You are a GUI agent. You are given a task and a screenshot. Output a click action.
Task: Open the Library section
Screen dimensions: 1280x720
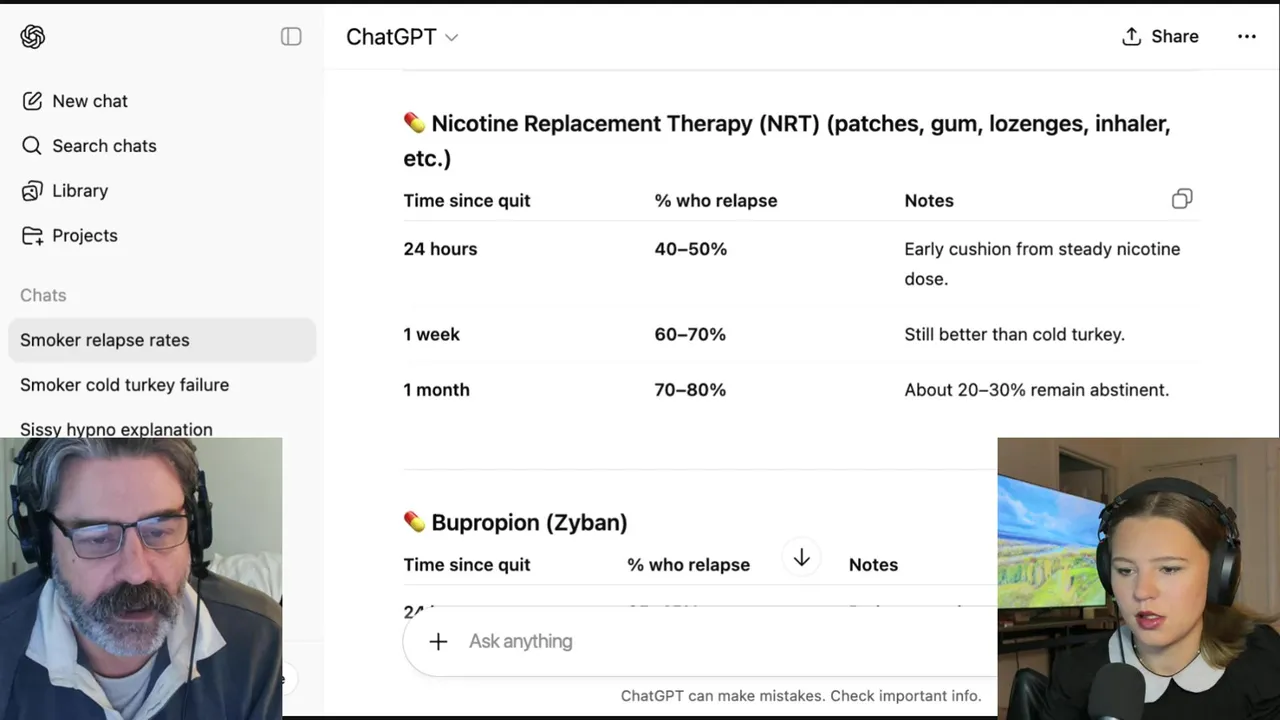click(79, 191)
